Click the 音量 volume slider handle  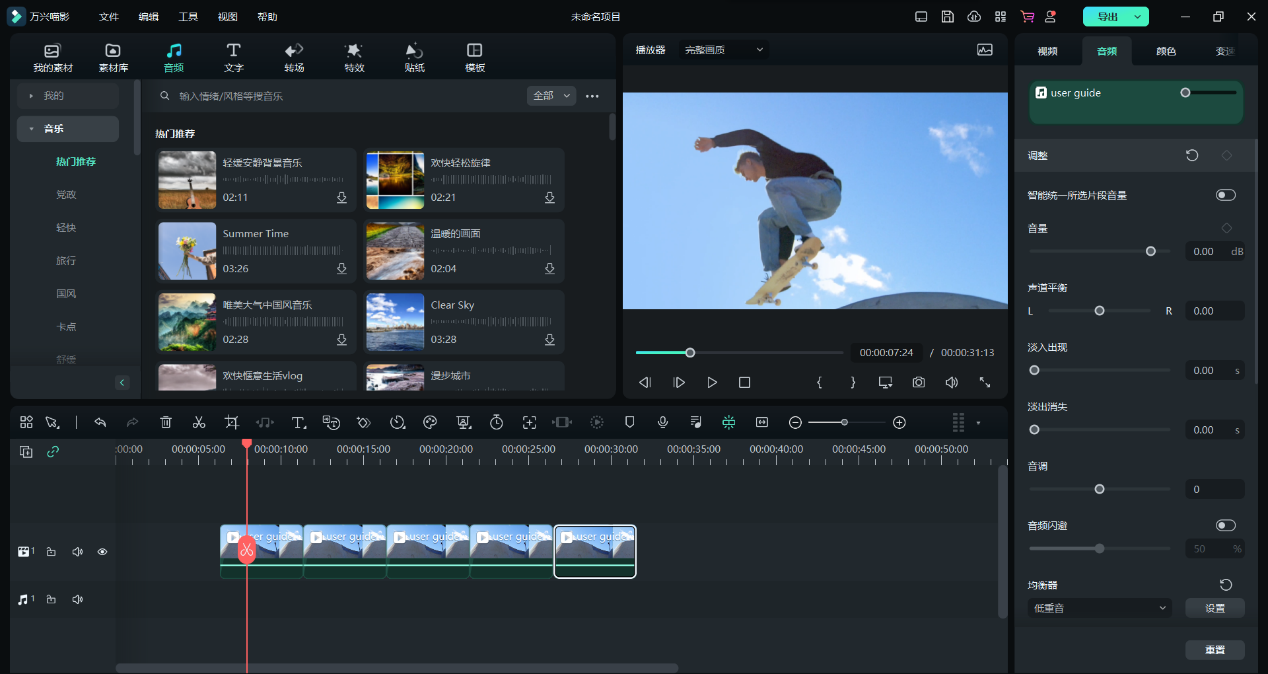1151,251
